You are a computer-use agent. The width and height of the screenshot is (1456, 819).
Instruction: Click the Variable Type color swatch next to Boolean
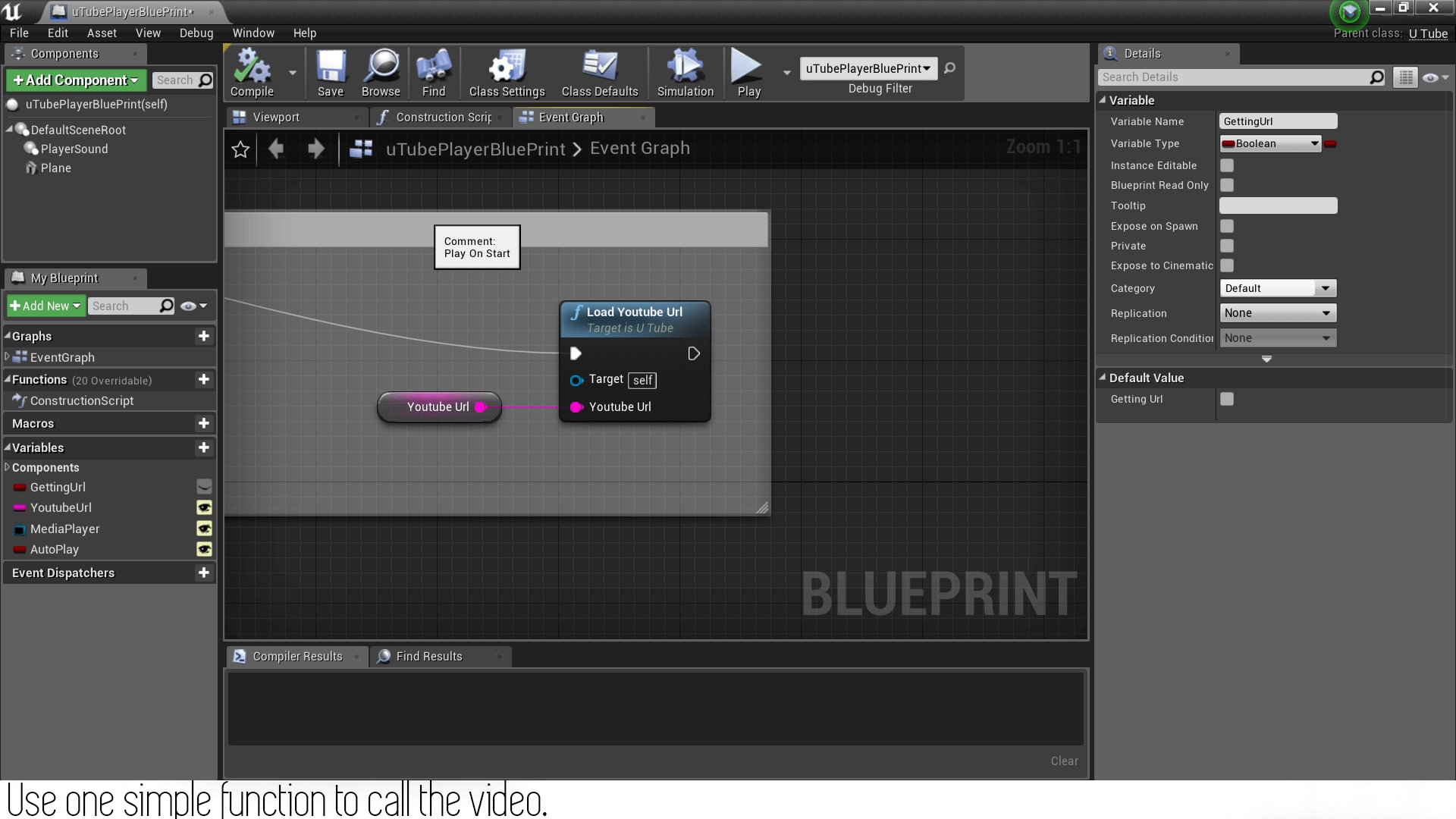(1332, 143)
